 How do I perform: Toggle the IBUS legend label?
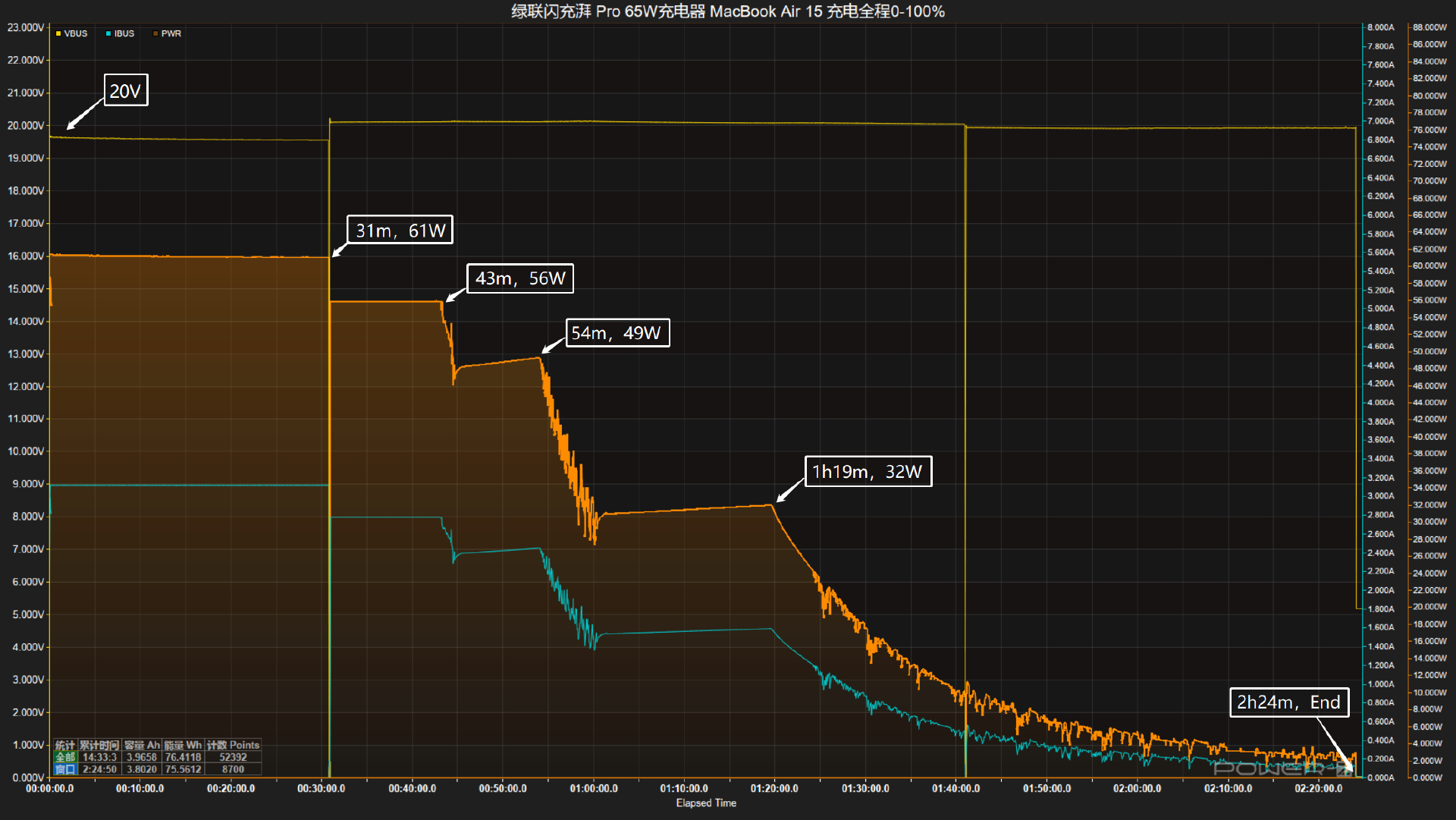click(x=124, y=33)
